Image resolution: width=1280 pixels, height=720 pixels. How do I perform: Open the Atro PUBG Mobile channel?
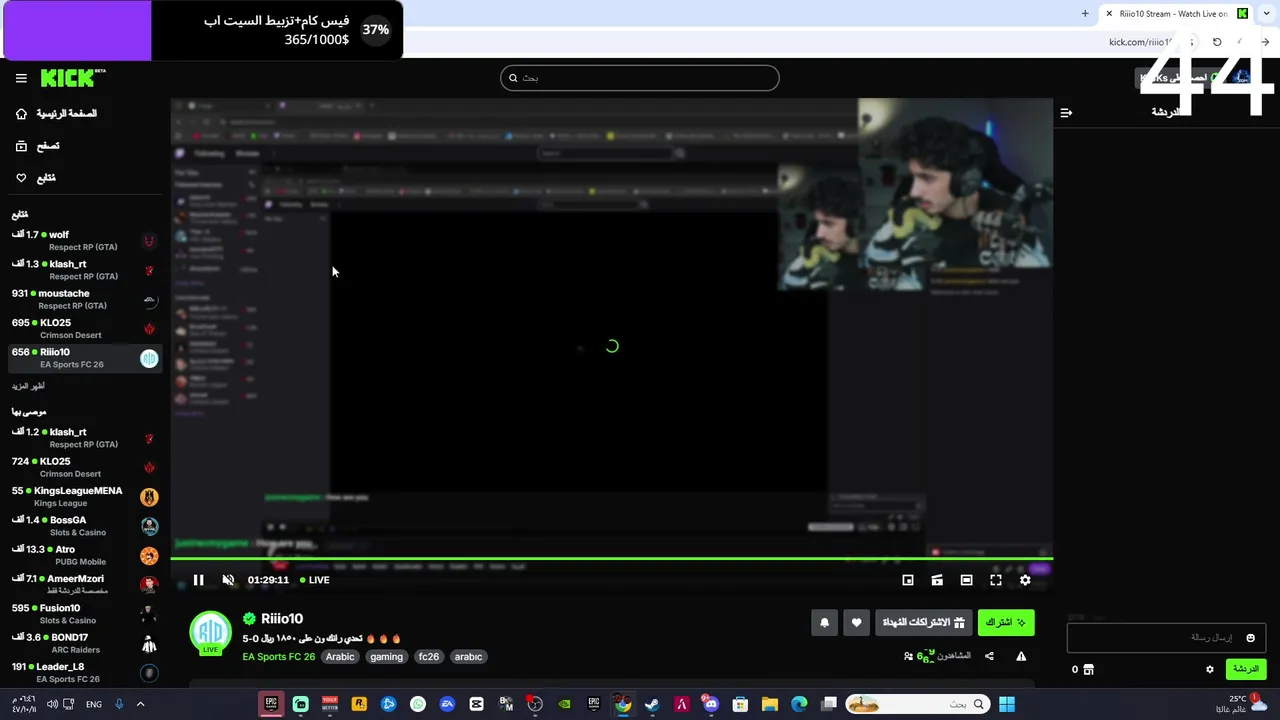pos(85,555)
